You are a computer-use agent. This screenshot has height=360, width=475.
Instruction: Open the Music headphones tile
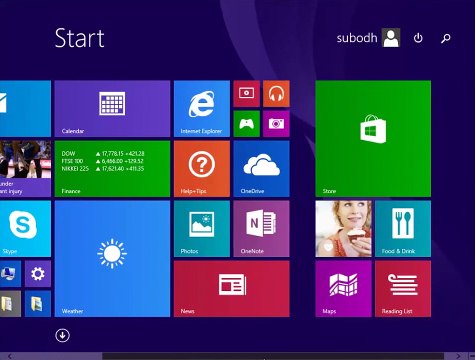pyautogui.click(x=276, y=93)
